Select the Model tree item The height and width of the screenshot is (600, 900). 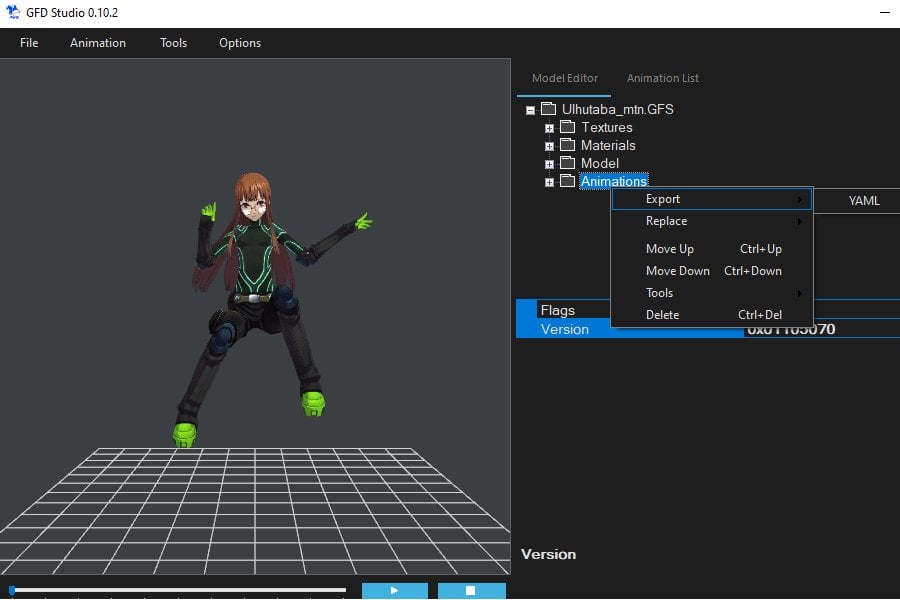599,163
